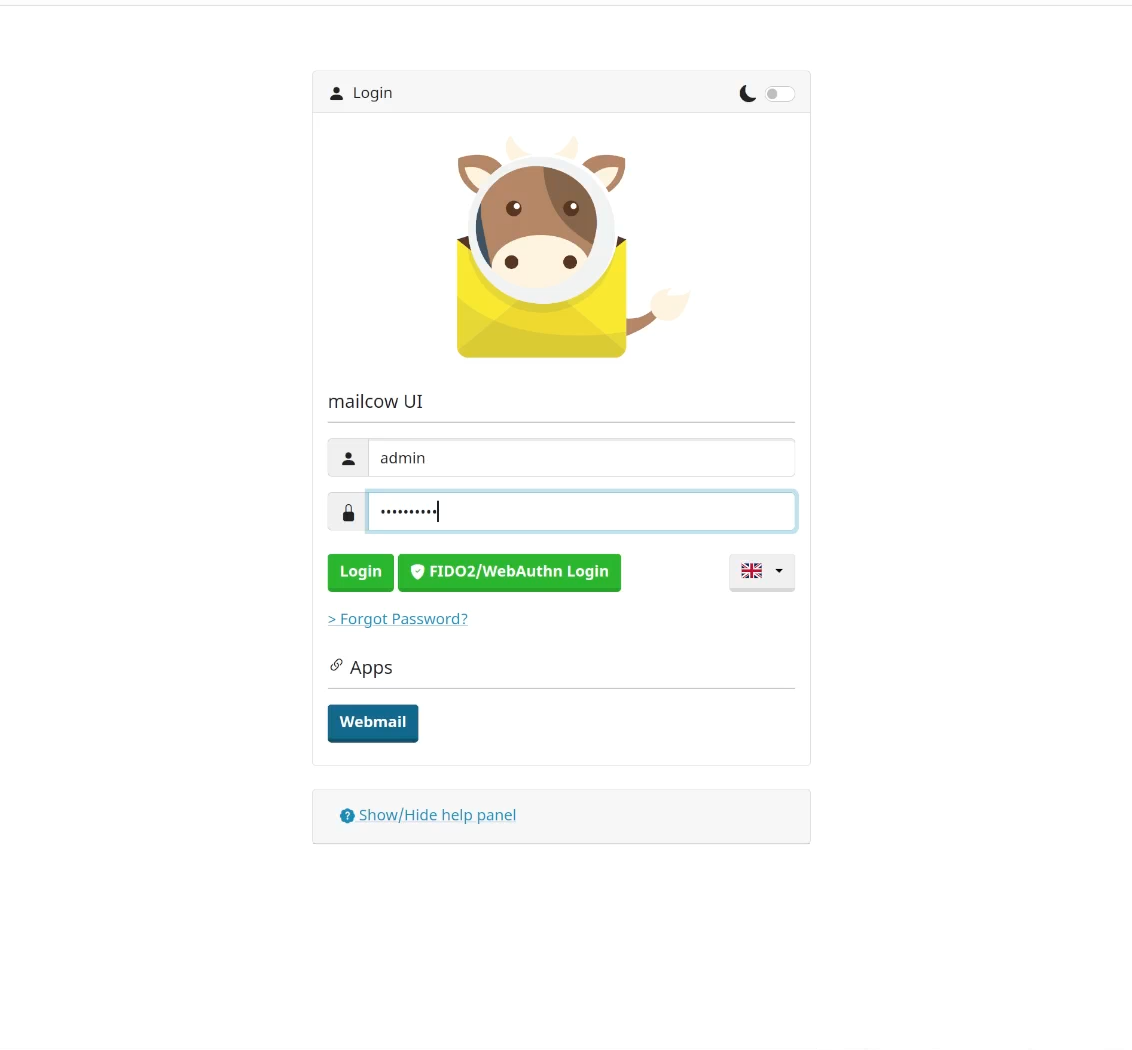Image resolution: width=1132 pixels, height=1050 pixels.
Task: Click the link icon beside Apps
Action: point(336,665)
